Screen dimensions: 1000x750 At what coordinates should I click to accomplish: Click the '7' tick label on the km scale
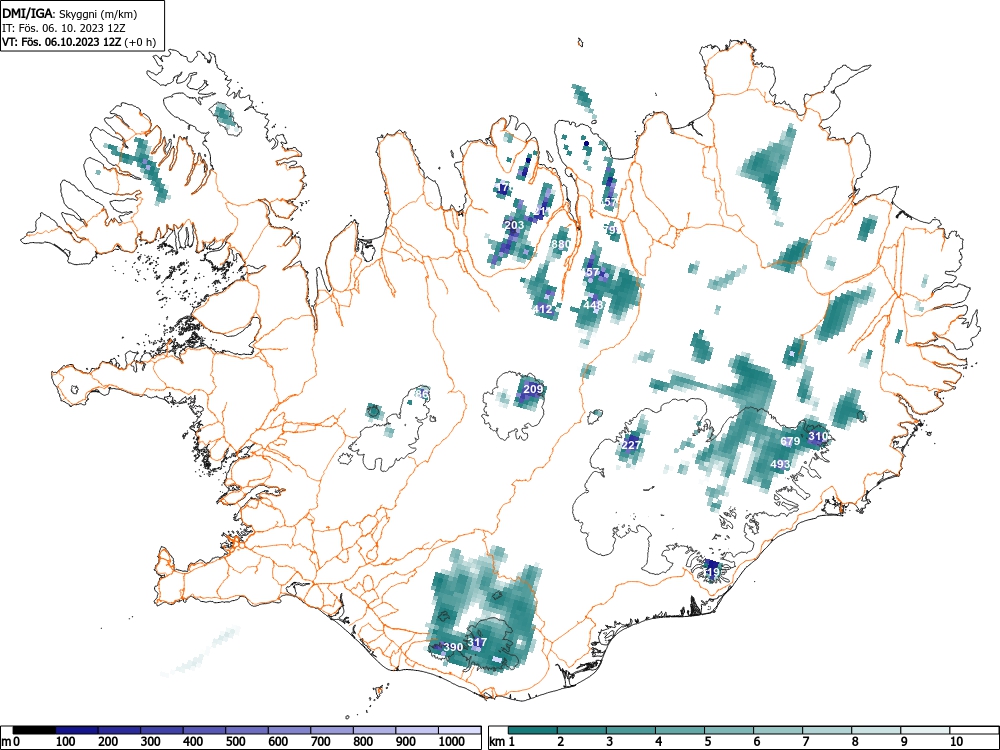(x=805, y=742)
